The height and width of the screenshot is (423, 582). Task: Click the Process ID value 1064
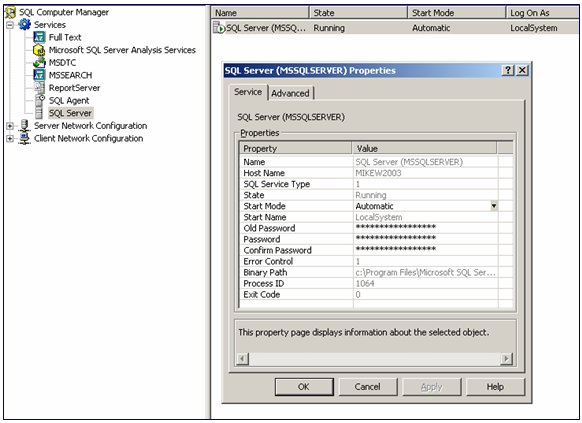click(x=365, y=283)
